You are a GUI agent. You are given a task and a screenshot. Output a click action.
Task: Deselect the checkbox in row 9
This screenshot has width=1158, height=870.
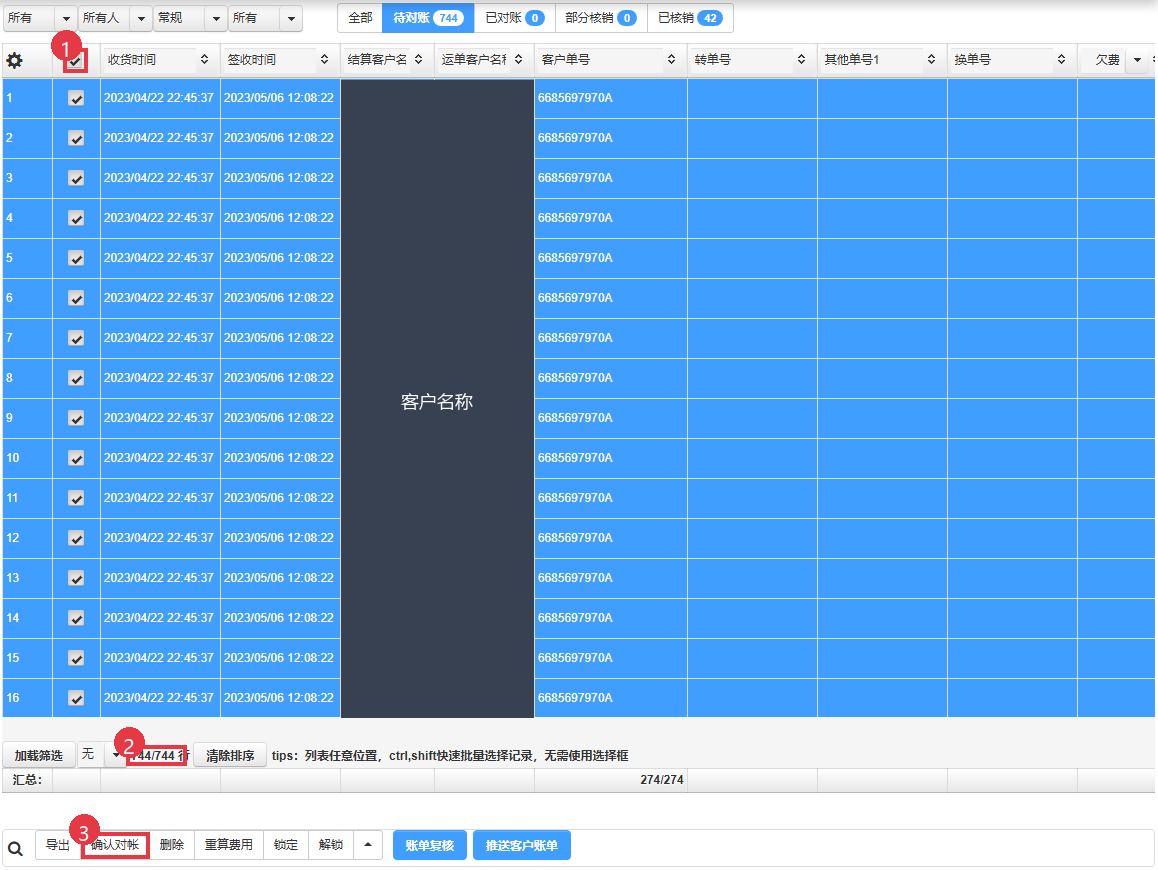pos(76,418)
